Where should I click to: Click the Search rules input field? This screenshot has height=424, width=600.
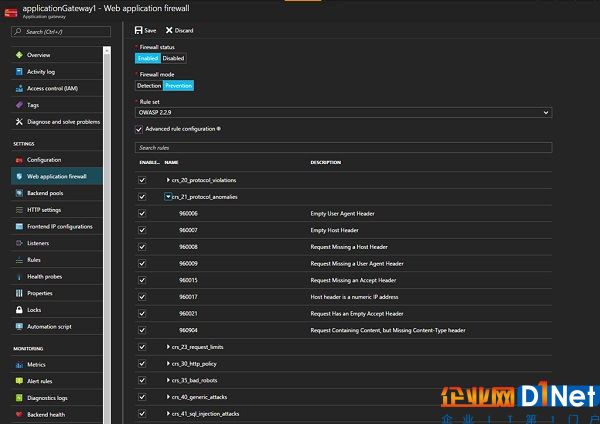(x=344, y=148)
